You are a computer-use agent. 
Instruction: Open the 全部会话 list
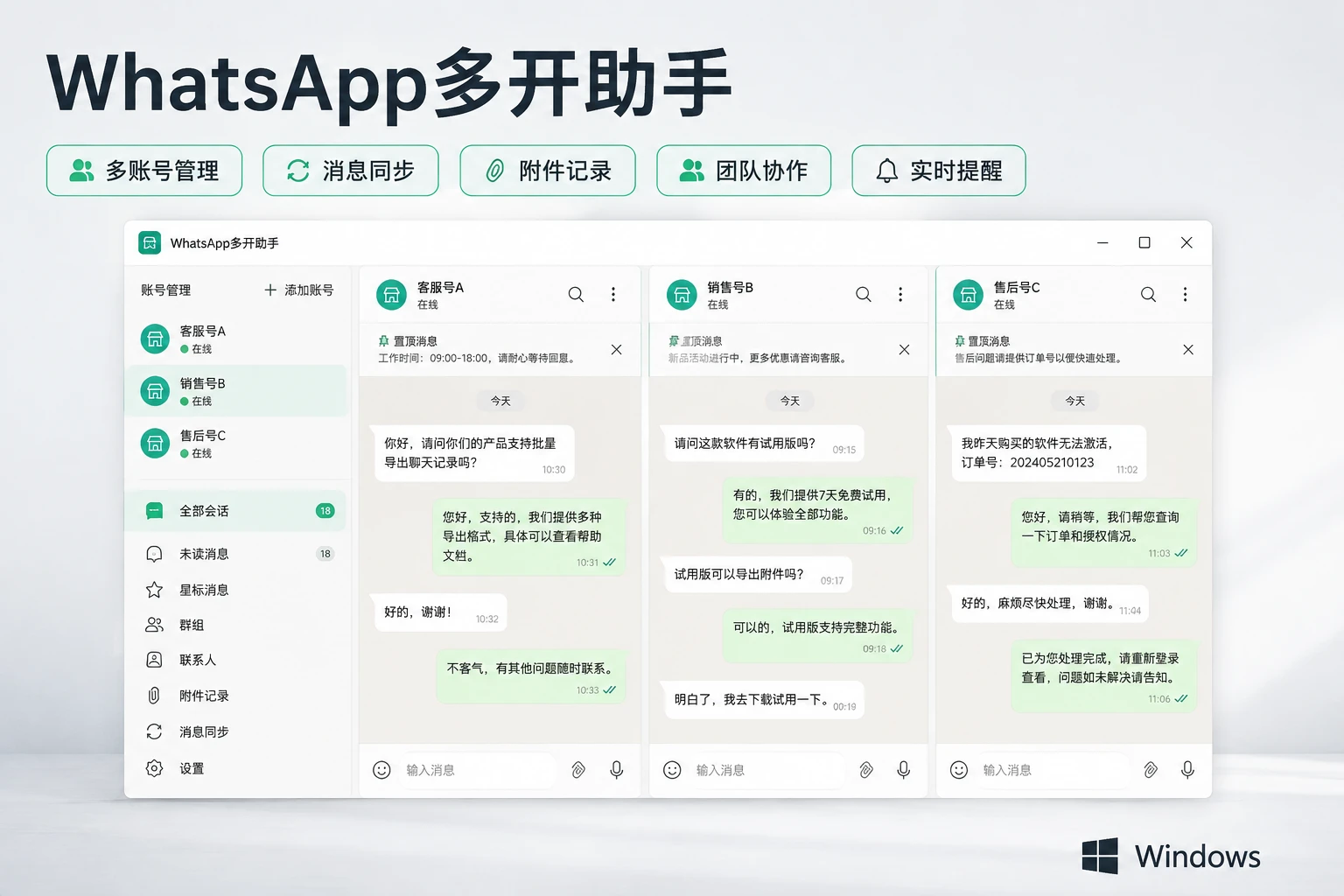pos(236,511)
